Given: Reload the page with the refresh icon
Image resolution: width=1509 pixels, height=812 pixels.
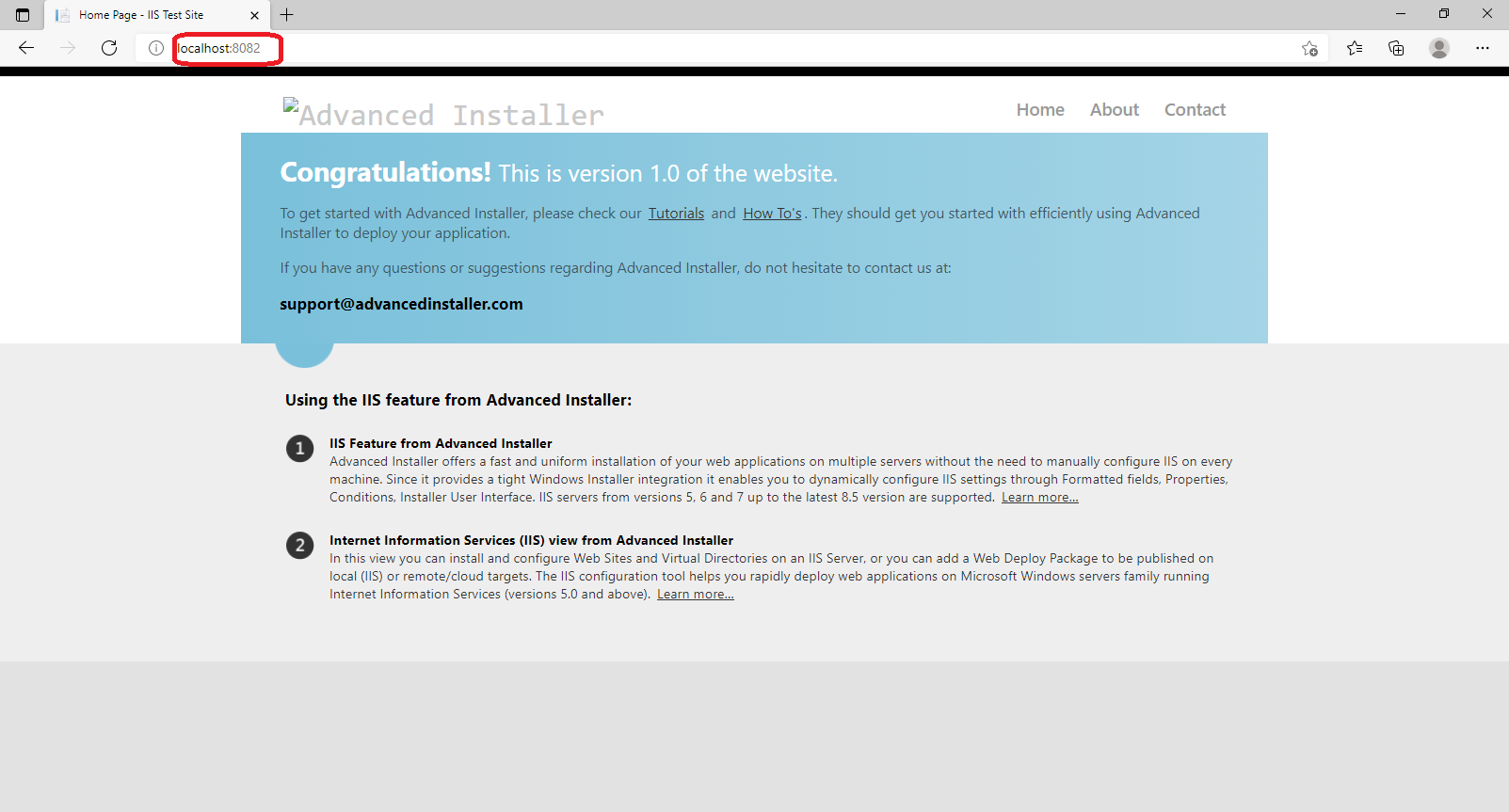Looking at the screenshot, I should [x=109, y=48].
